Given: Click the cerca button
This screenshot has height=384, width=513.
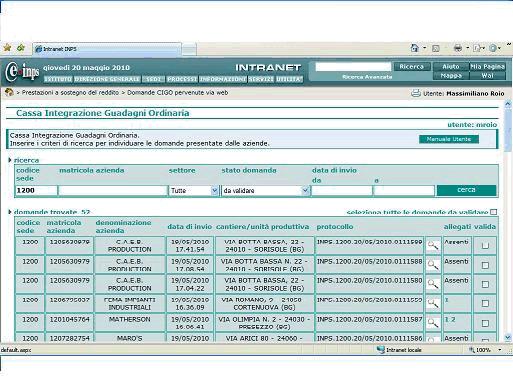Looking at the screenshot, I should (466, 190).
